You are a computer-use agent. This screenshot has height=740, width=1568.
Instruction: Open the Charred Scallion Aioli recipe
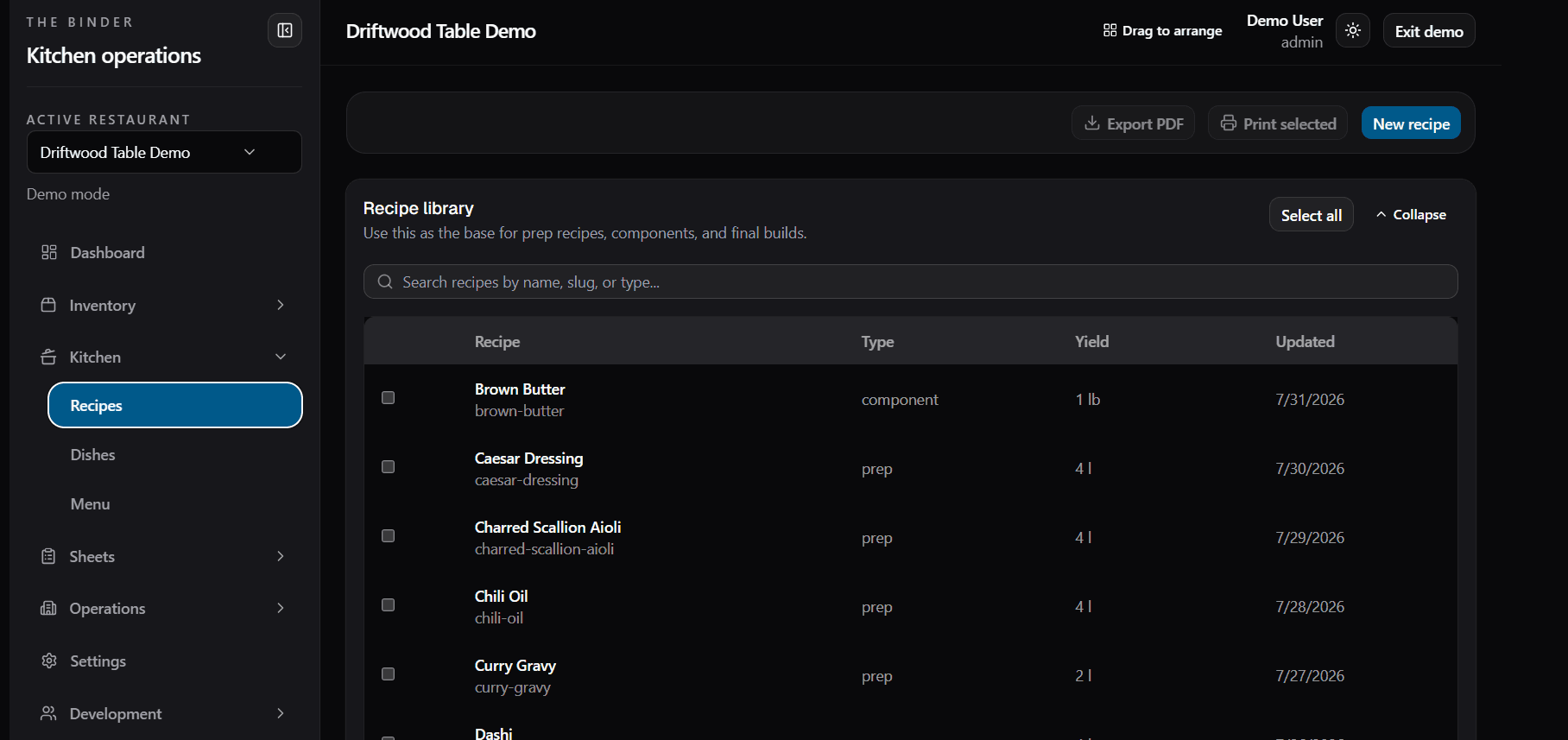pos(547,527)
